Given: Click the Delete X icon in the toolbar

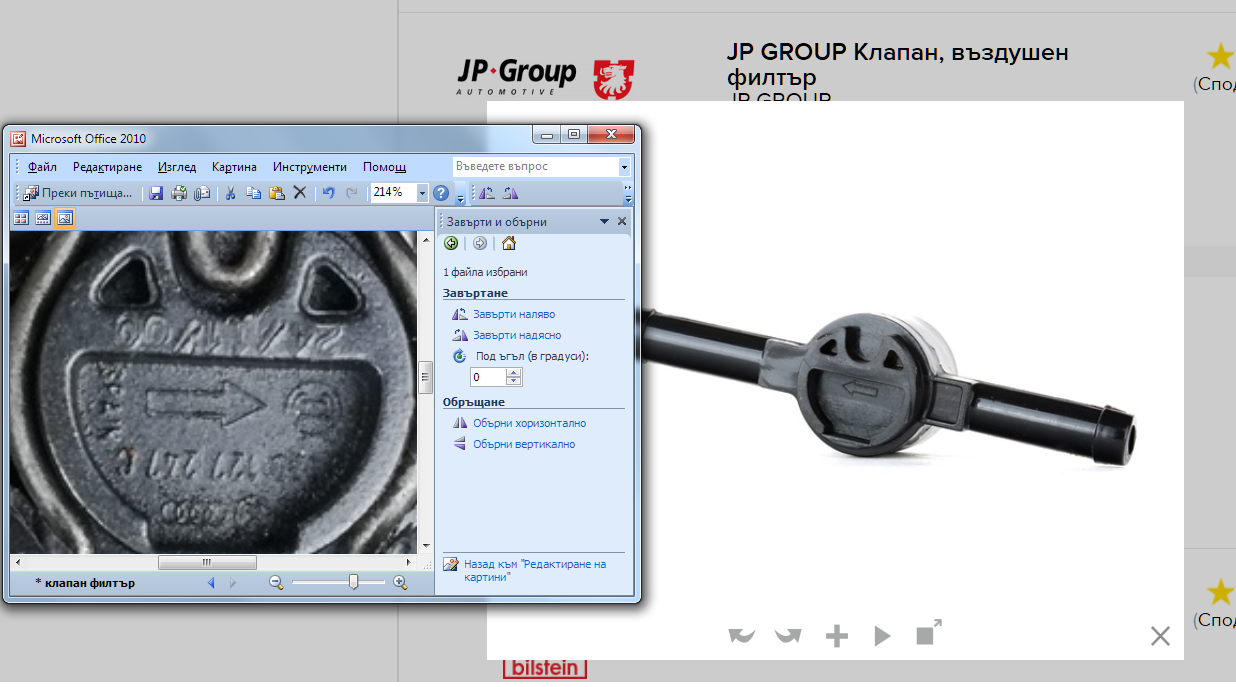Looking at the screenshot, I should 299,193.
